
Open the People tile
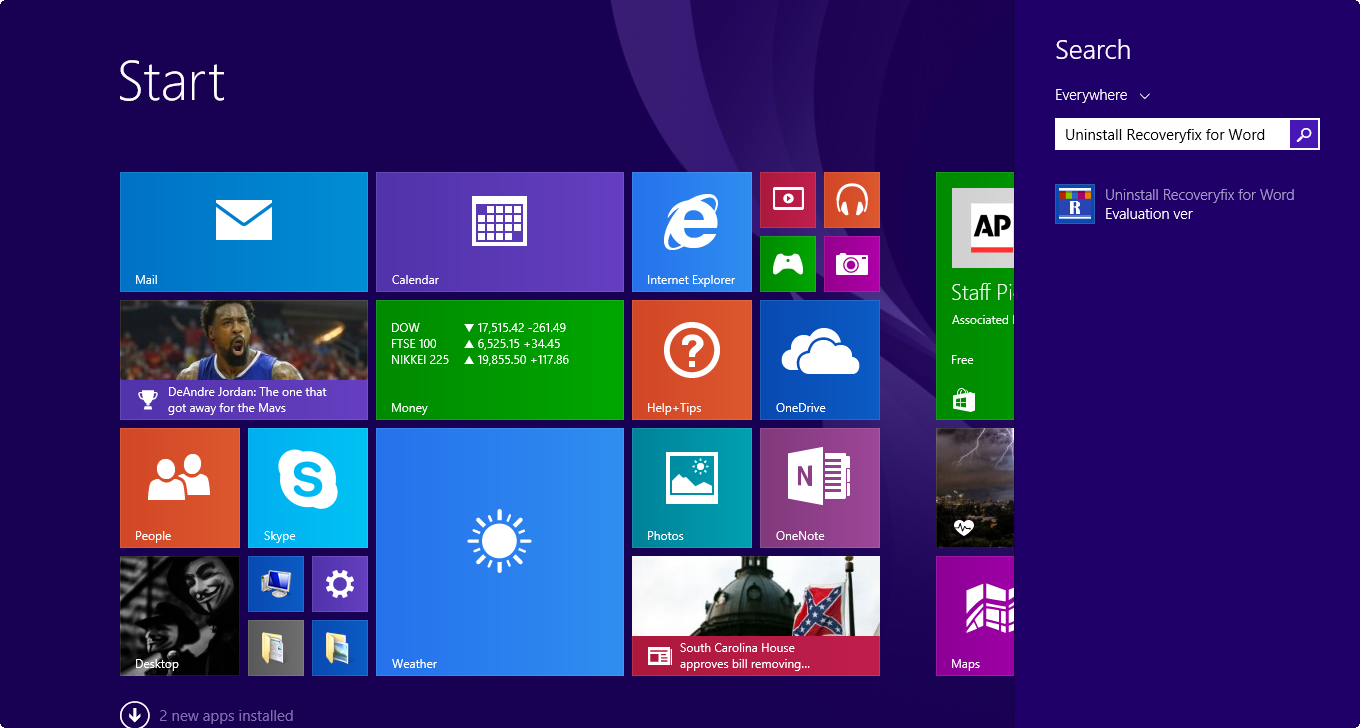tap(180, 488)
